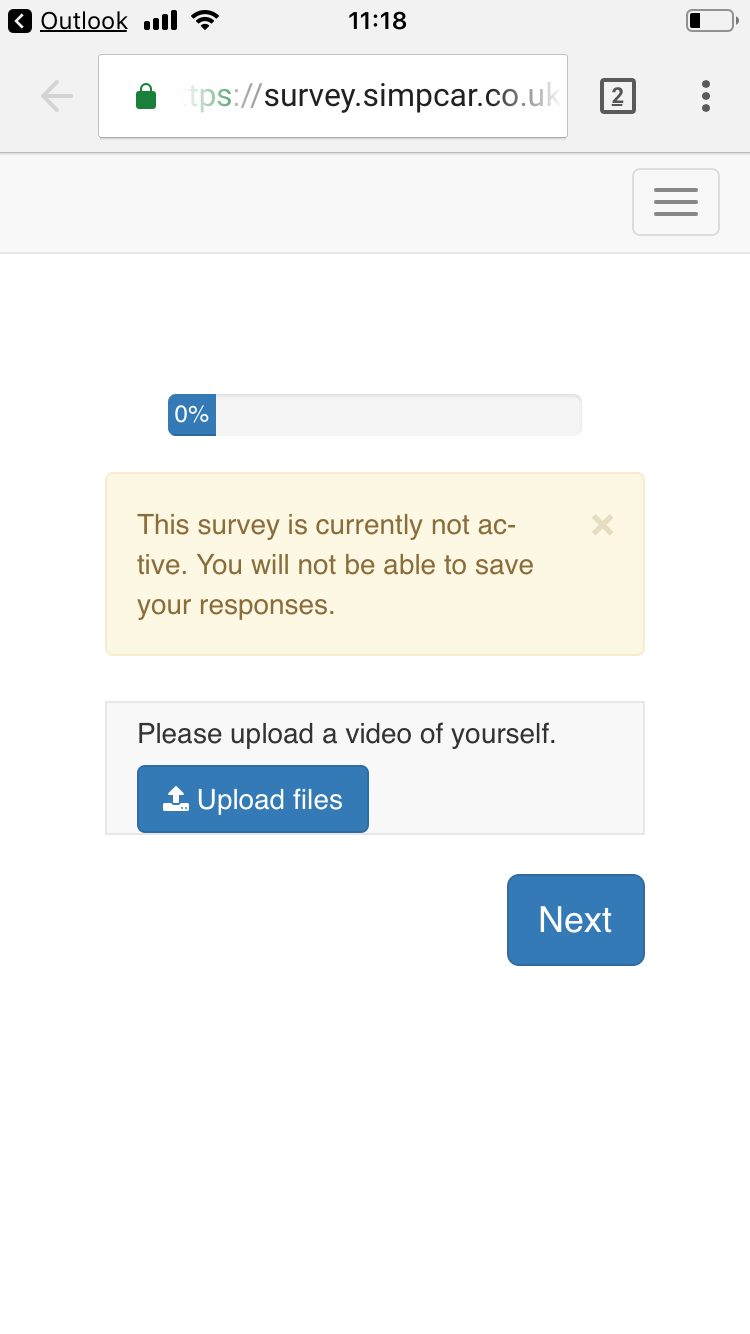The image size is (750, 1334).
Task: Dismiss the survey not active warning
Action: (602, 525)
